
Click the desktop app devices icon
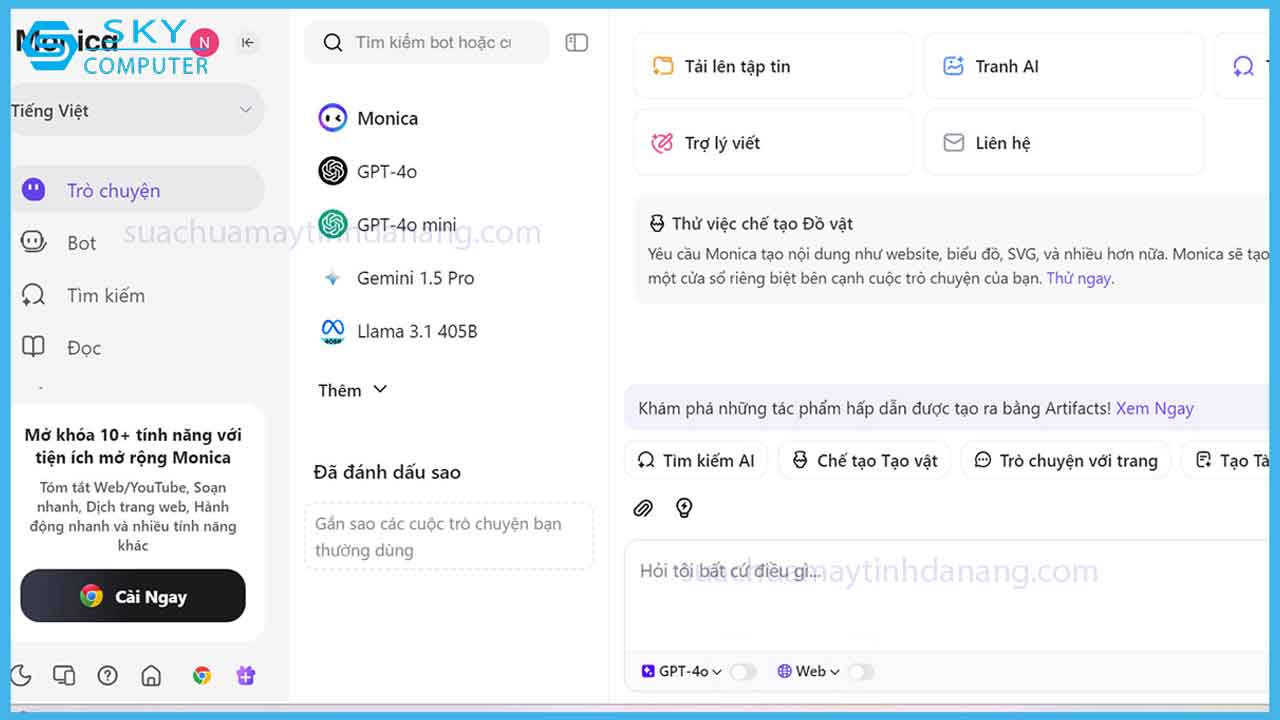tap(64, 676)
